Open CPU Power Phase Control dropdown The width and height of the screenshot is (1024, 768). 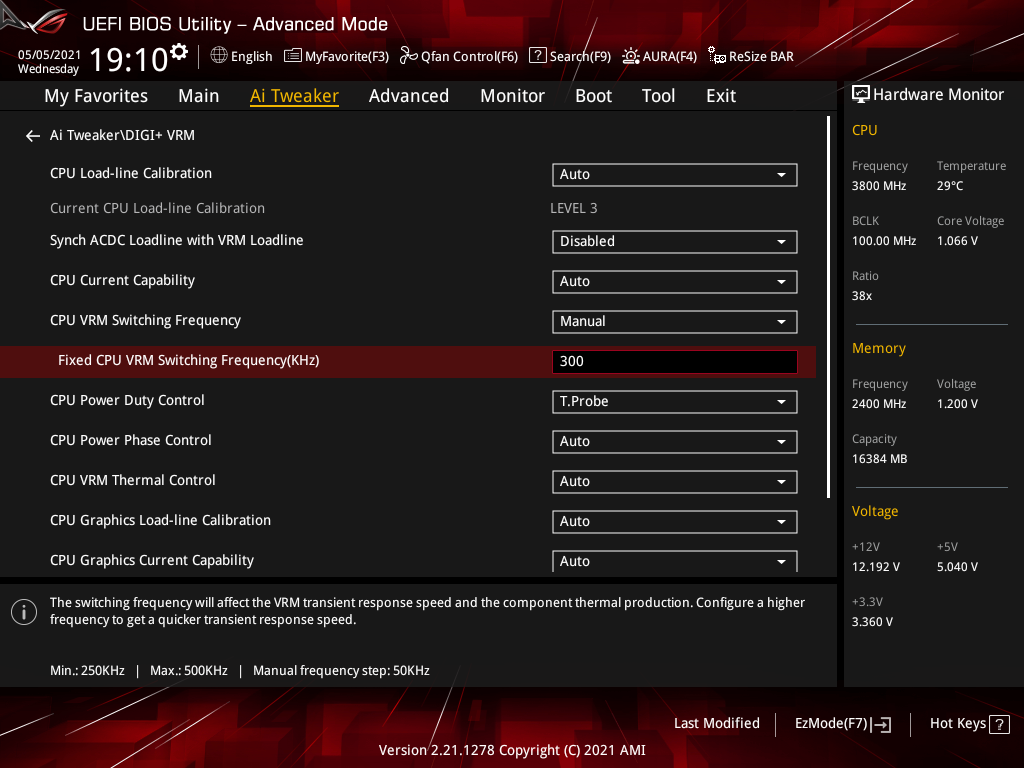pyautogui.click(x=675, y=441)
